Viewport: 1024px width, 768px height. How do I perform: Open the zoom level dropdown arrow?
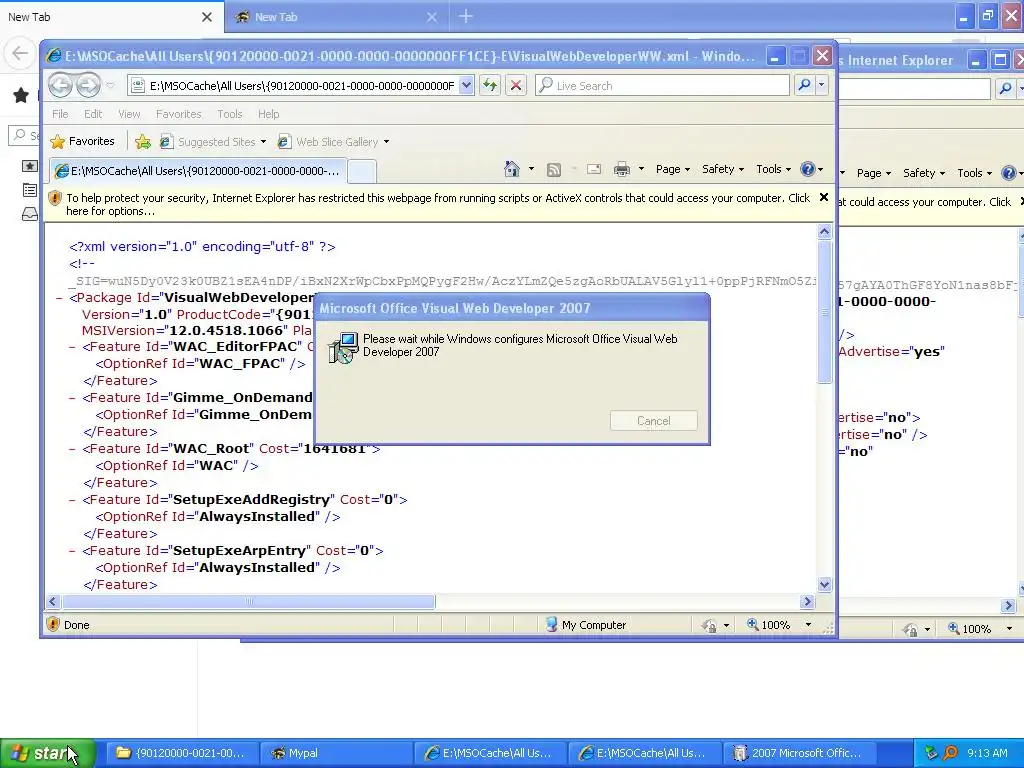[808, 624]
